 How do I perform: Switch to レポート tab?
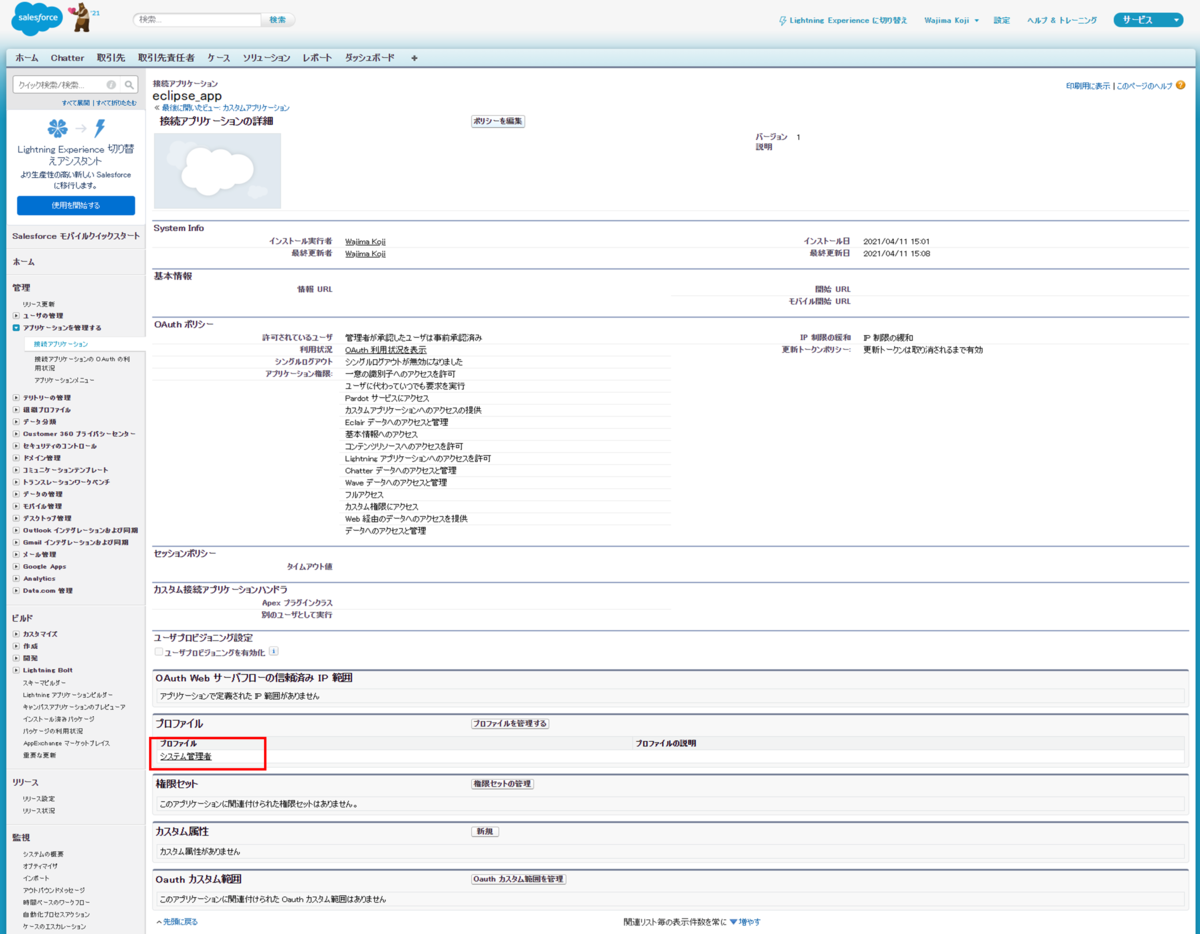(x=318, y=58)
